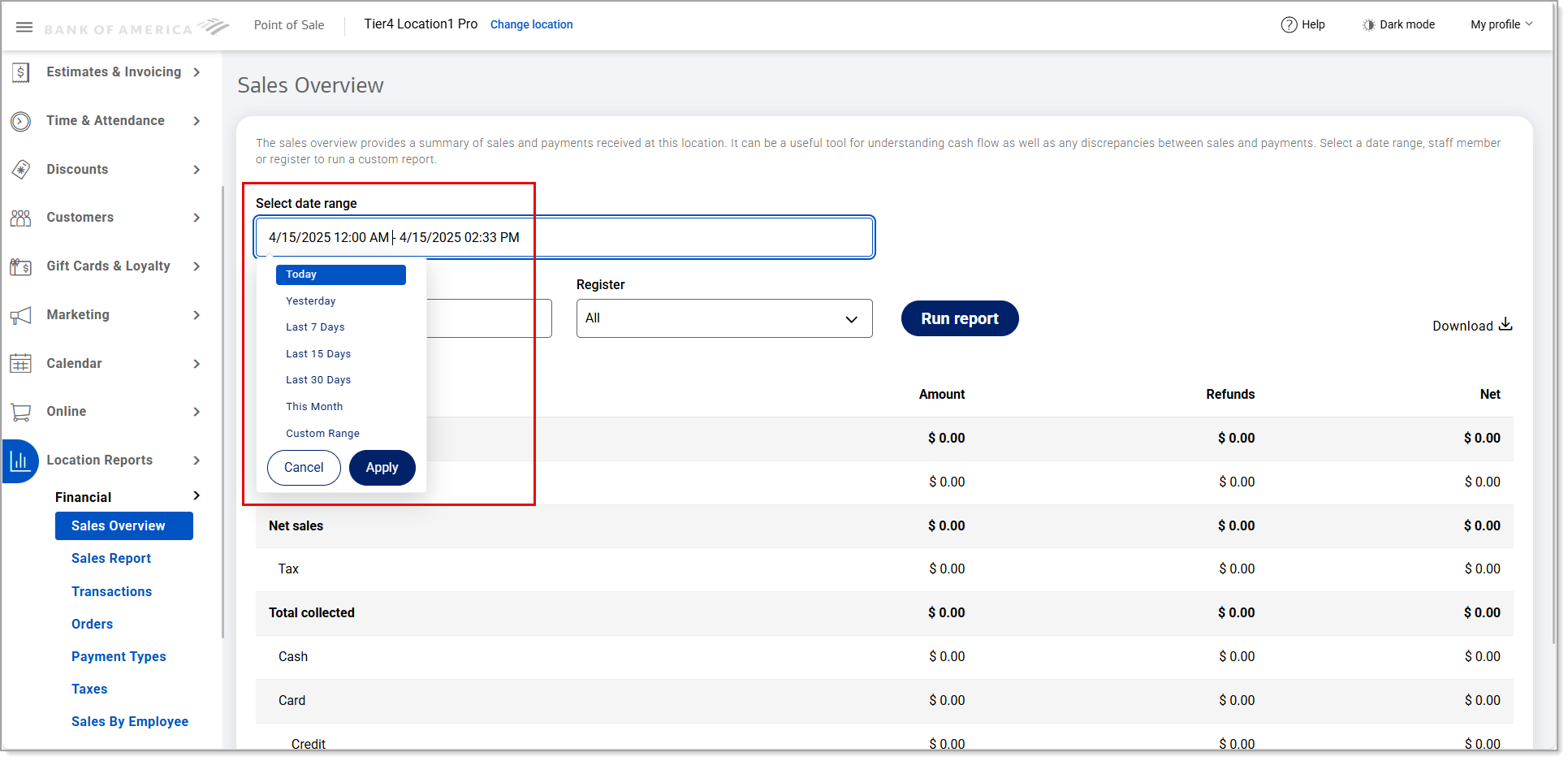The image size is (1568, 761).
Task: Click the Location Reports bar chart icon
Action: 20,460
